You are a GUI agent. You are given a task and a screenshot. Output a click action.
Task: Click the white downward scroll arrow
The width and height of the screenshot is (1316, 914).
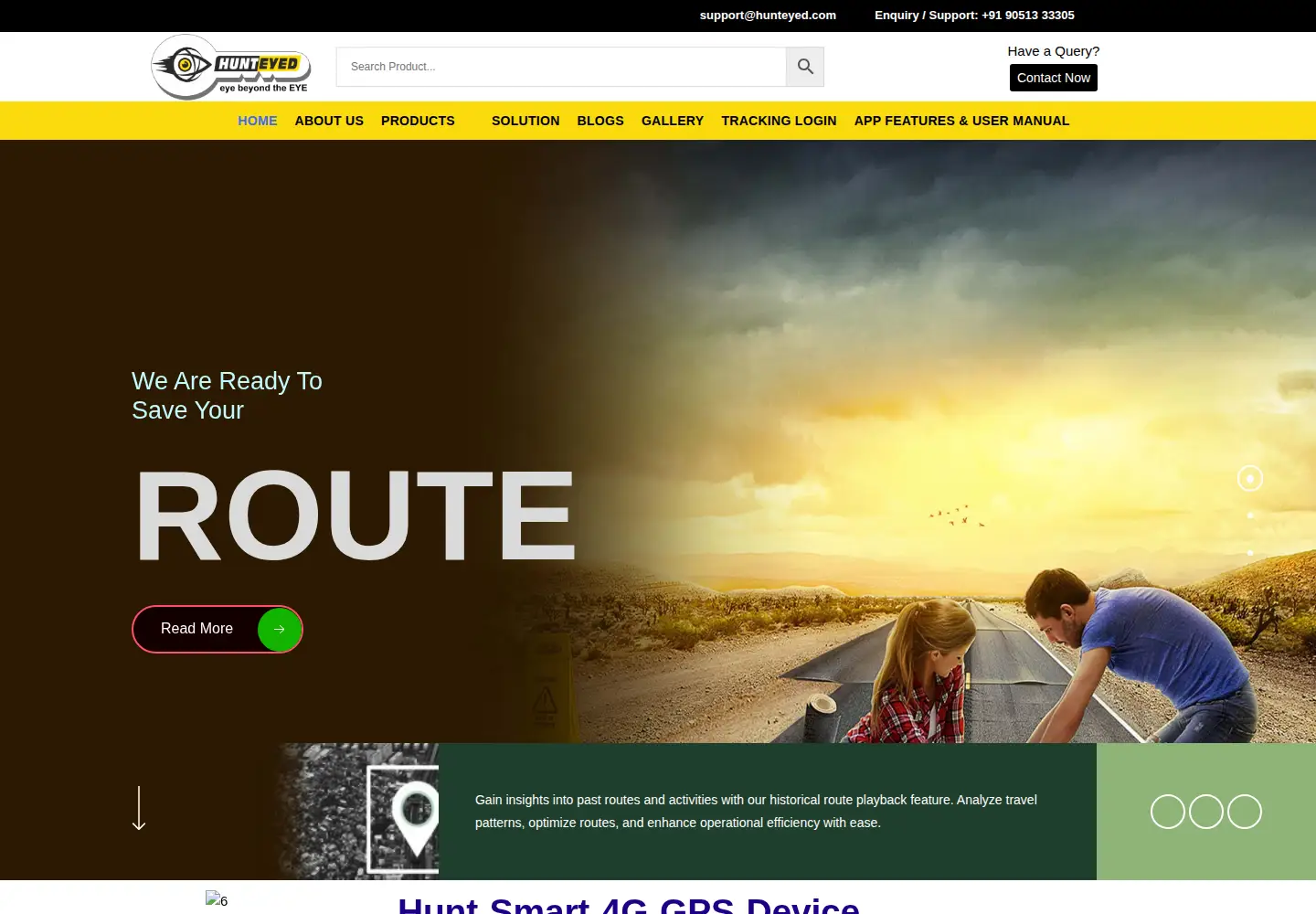(x=139, y=808)
